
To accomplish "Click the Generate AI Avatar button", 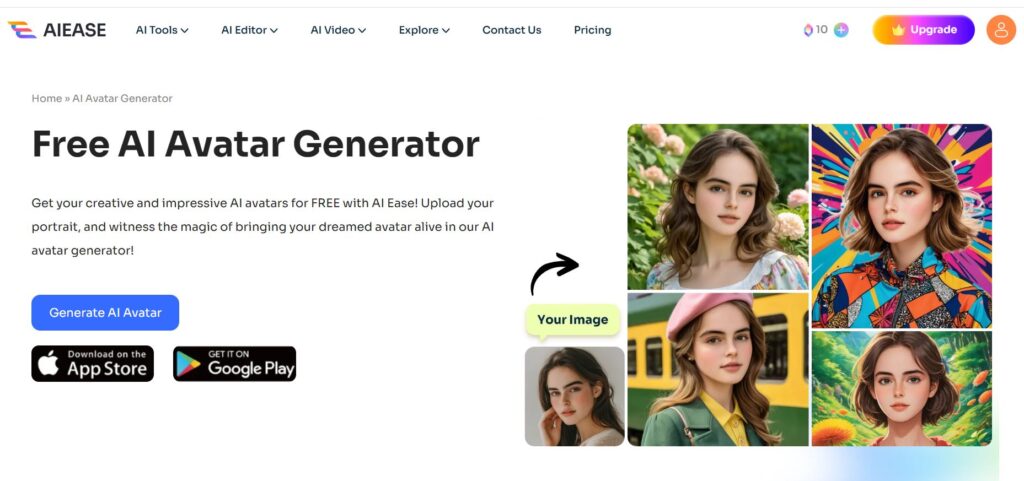I will (105, 313).
